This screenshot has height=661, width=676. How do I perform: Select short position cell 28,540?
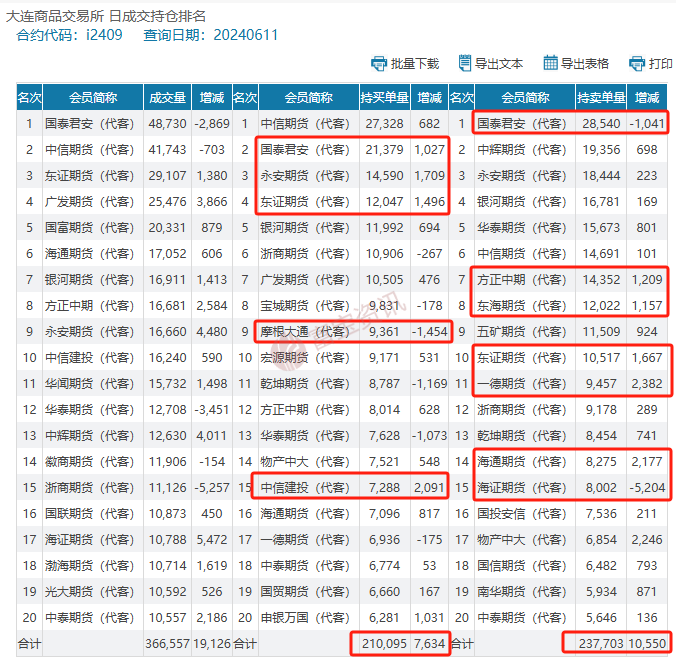click(x=601, y=124)
